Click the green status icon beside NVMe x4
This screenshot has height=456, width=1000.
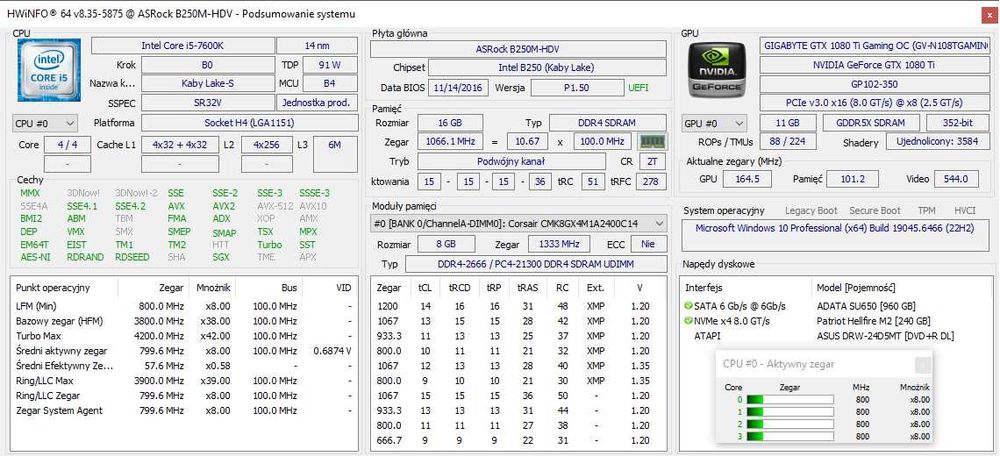[x=688, y=321]
